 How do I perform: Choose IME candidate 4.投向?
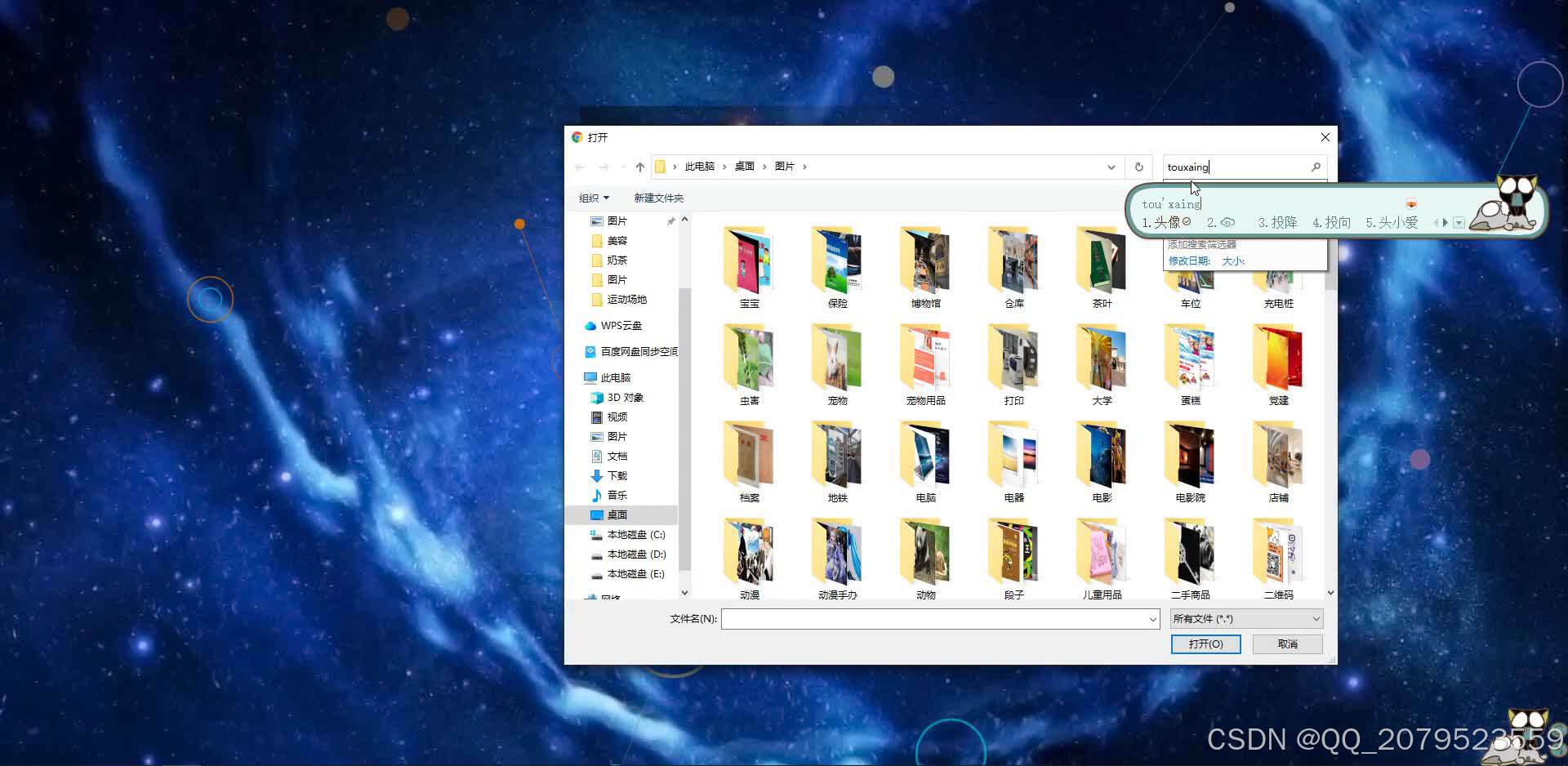click(1331, 222)
